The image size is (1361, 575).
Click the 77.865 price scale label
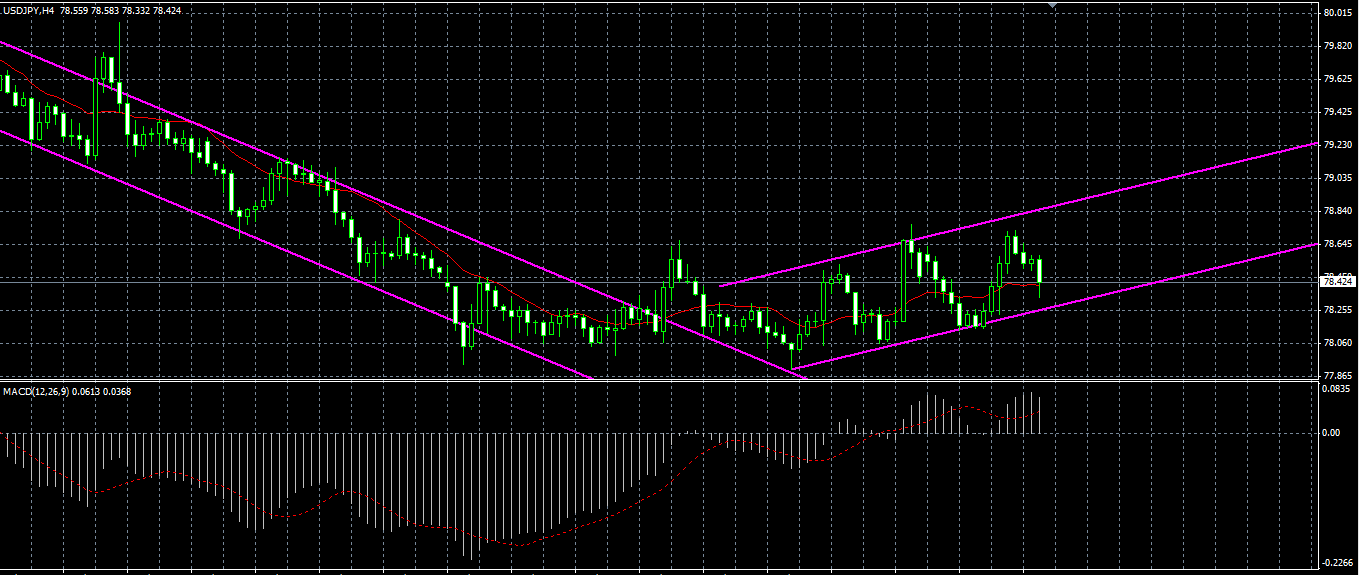1337,376
